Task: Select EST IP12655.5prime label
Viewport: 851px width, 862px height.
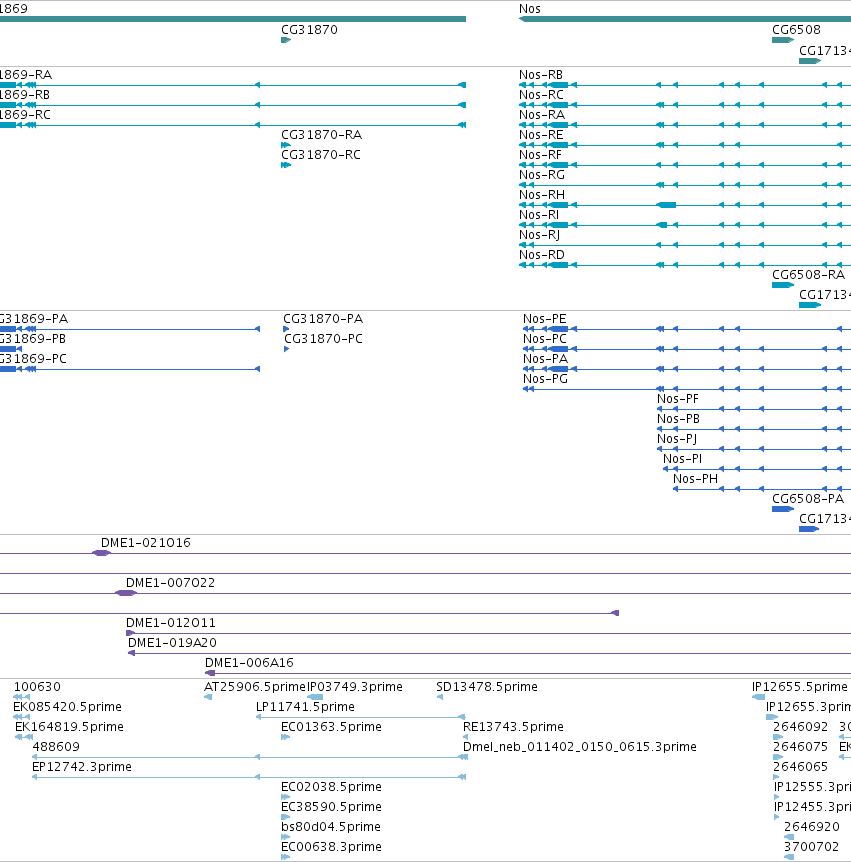Action: [x=799, y=687]
